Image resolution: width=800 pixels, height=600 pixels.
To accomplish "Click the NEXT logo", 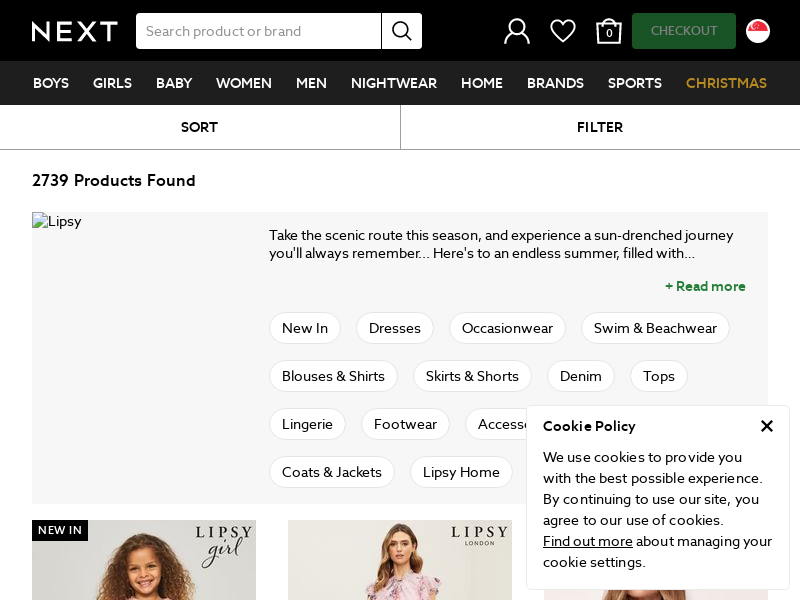I will [x=74, y=31].
